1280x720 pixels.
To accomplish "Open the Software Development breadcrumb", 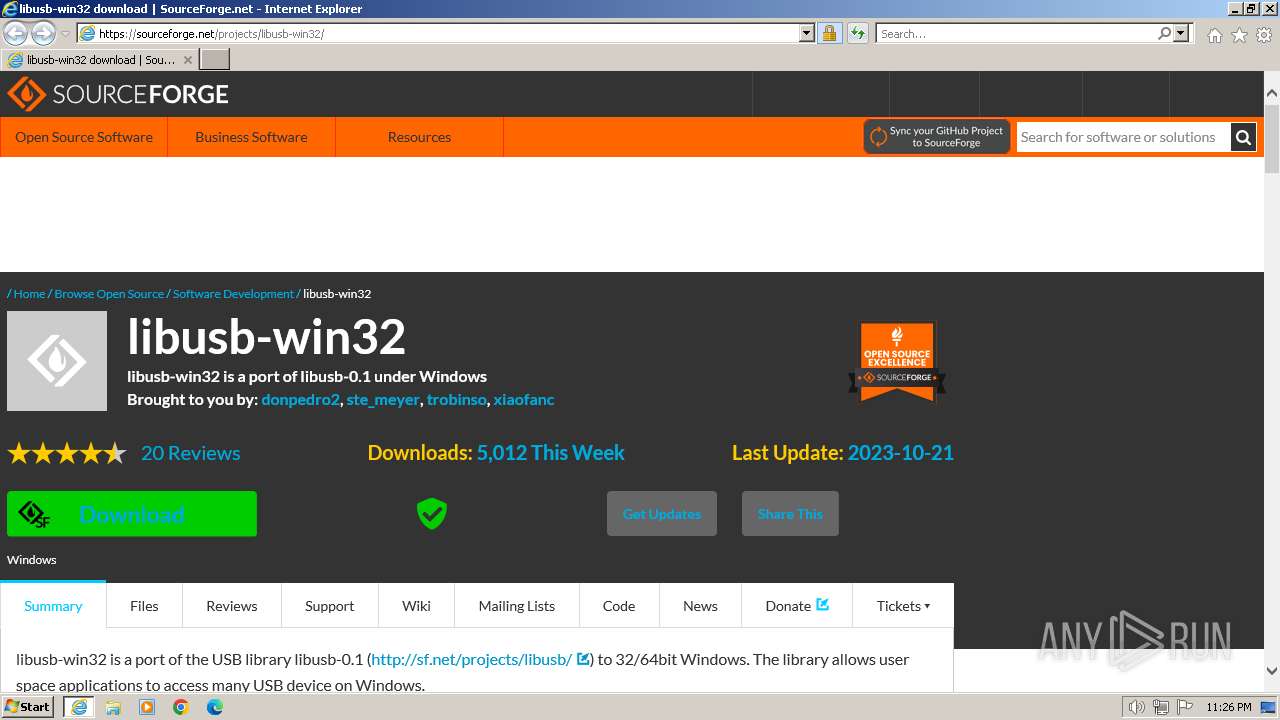I will tap(233, 294).
